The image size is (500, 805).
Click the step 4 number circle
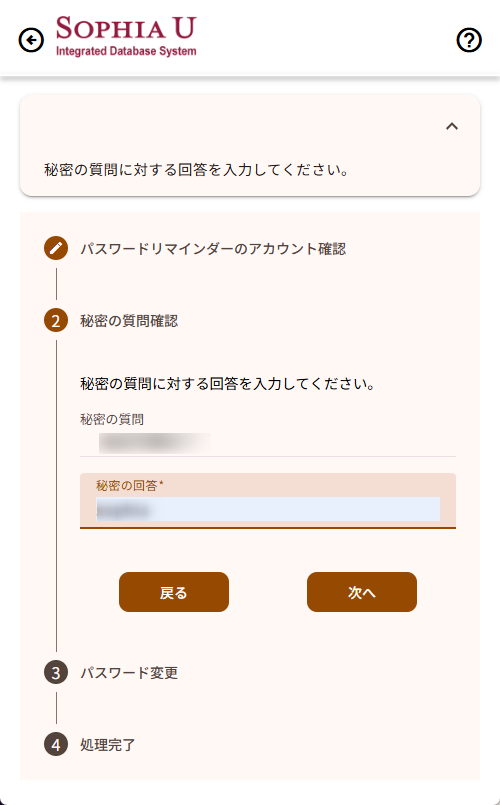56,744
